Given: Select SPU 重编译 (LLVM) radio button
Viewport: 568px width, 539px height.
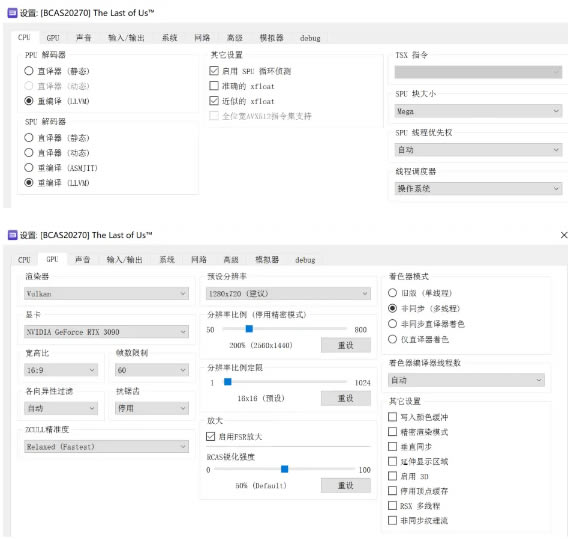Looking at the screenshot, I should [29, 183].
